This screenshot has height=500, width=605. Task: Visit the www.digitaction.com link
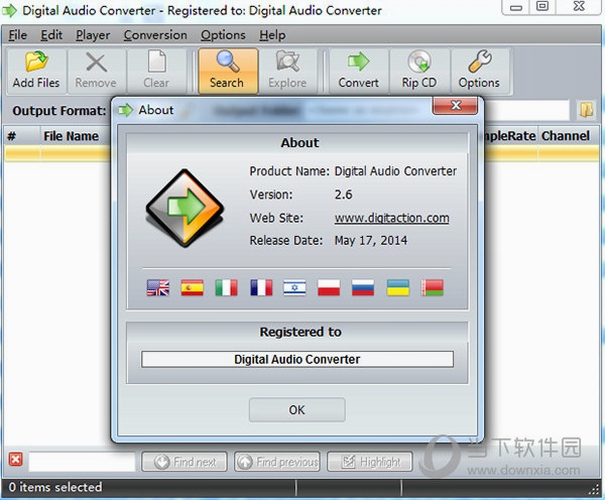click(392, 218)
